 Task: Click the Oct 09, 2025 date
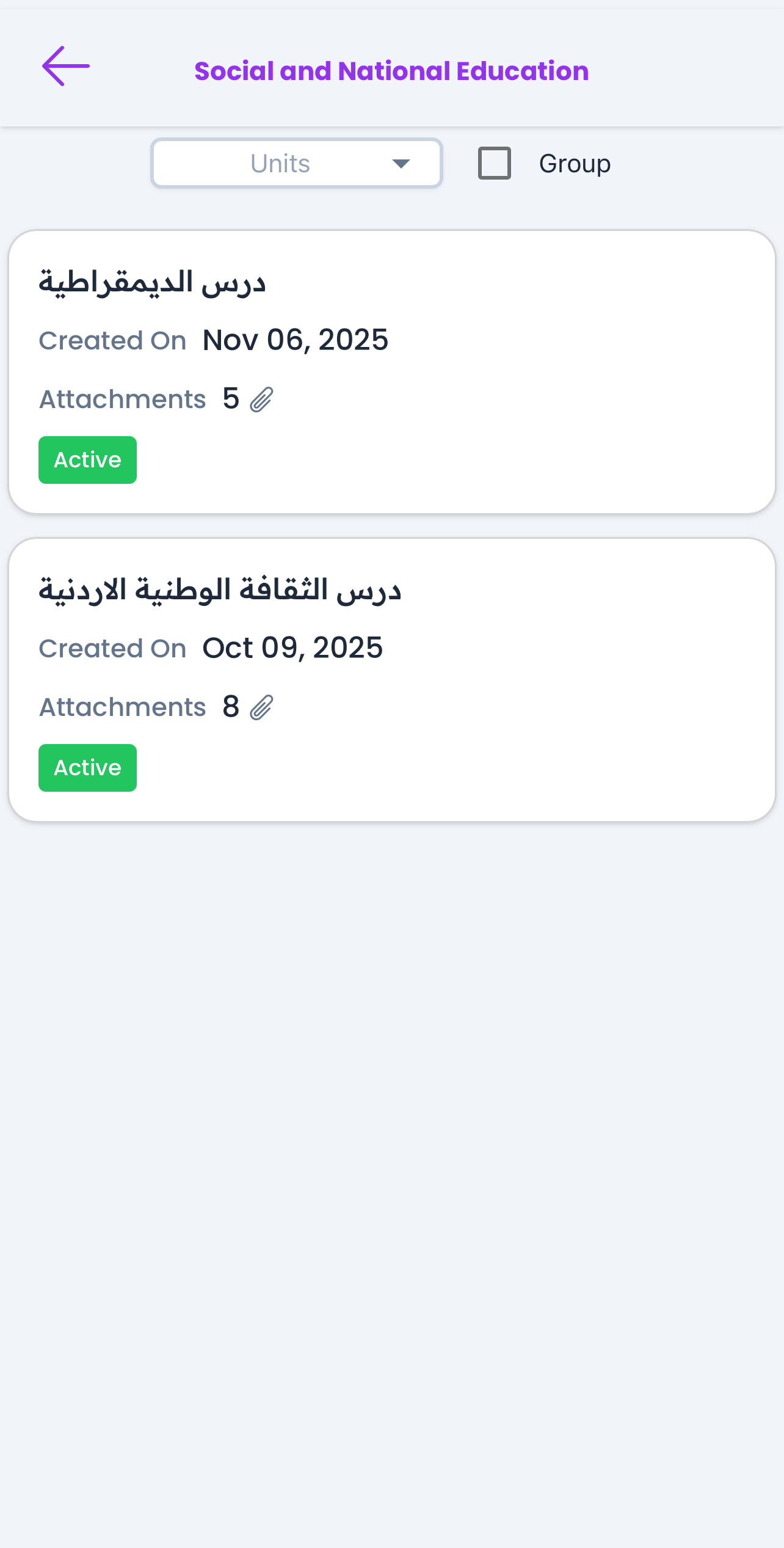(292, 648)
